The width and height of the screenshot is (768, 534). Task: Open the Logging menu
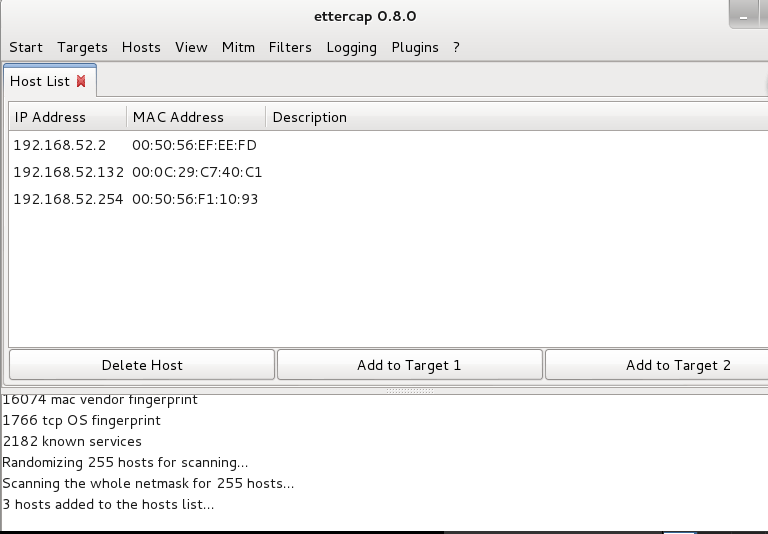[351, 48]
